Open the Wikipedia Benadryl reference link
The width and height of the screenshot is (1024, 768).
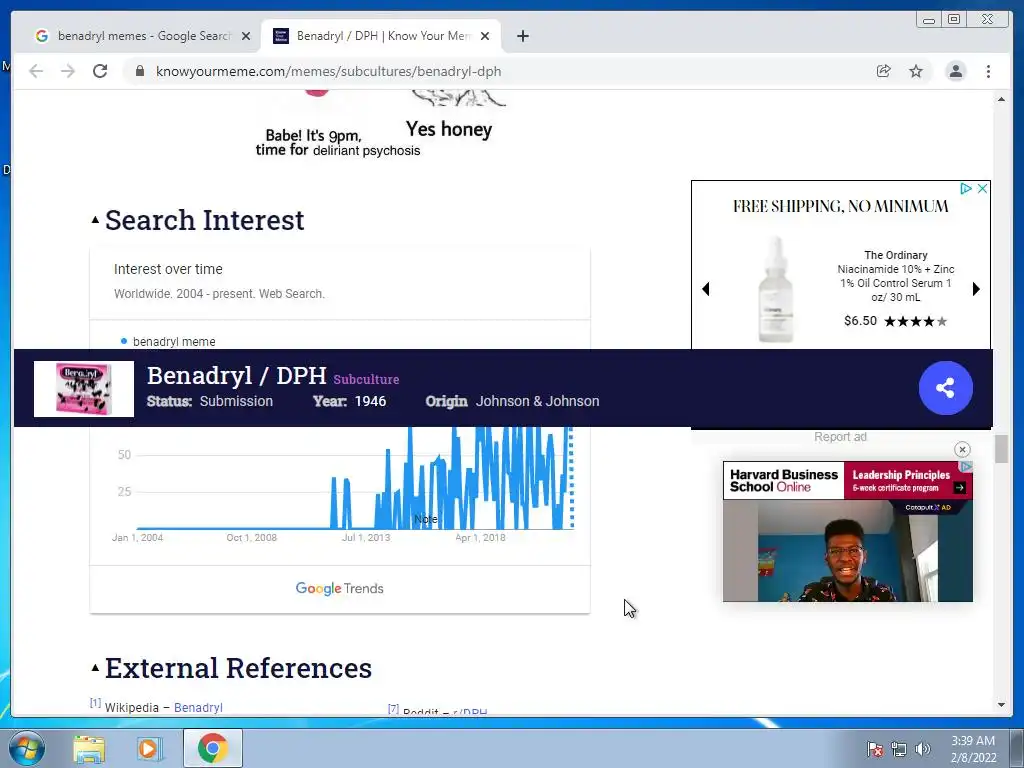click(x=198, y=707)
